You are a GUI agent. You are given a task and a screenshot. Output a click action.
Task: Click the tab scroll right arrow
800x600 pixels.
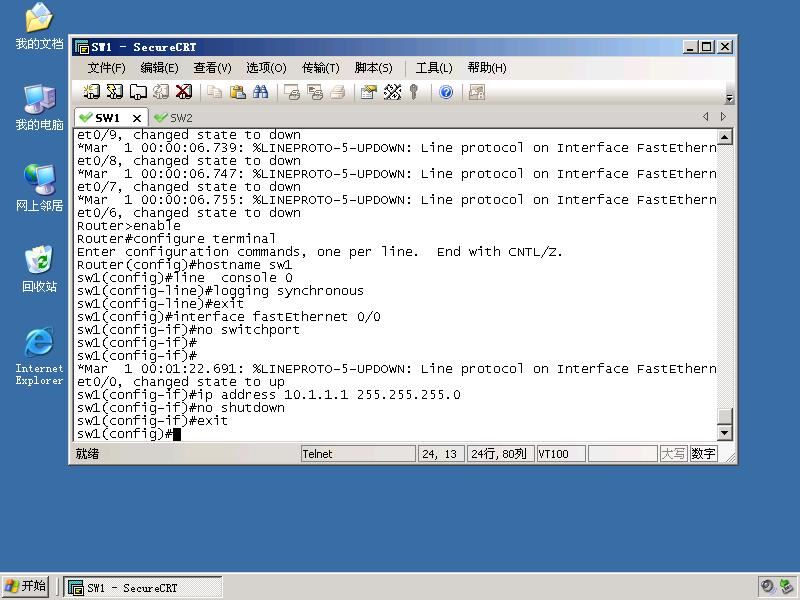tap(723, 117)
